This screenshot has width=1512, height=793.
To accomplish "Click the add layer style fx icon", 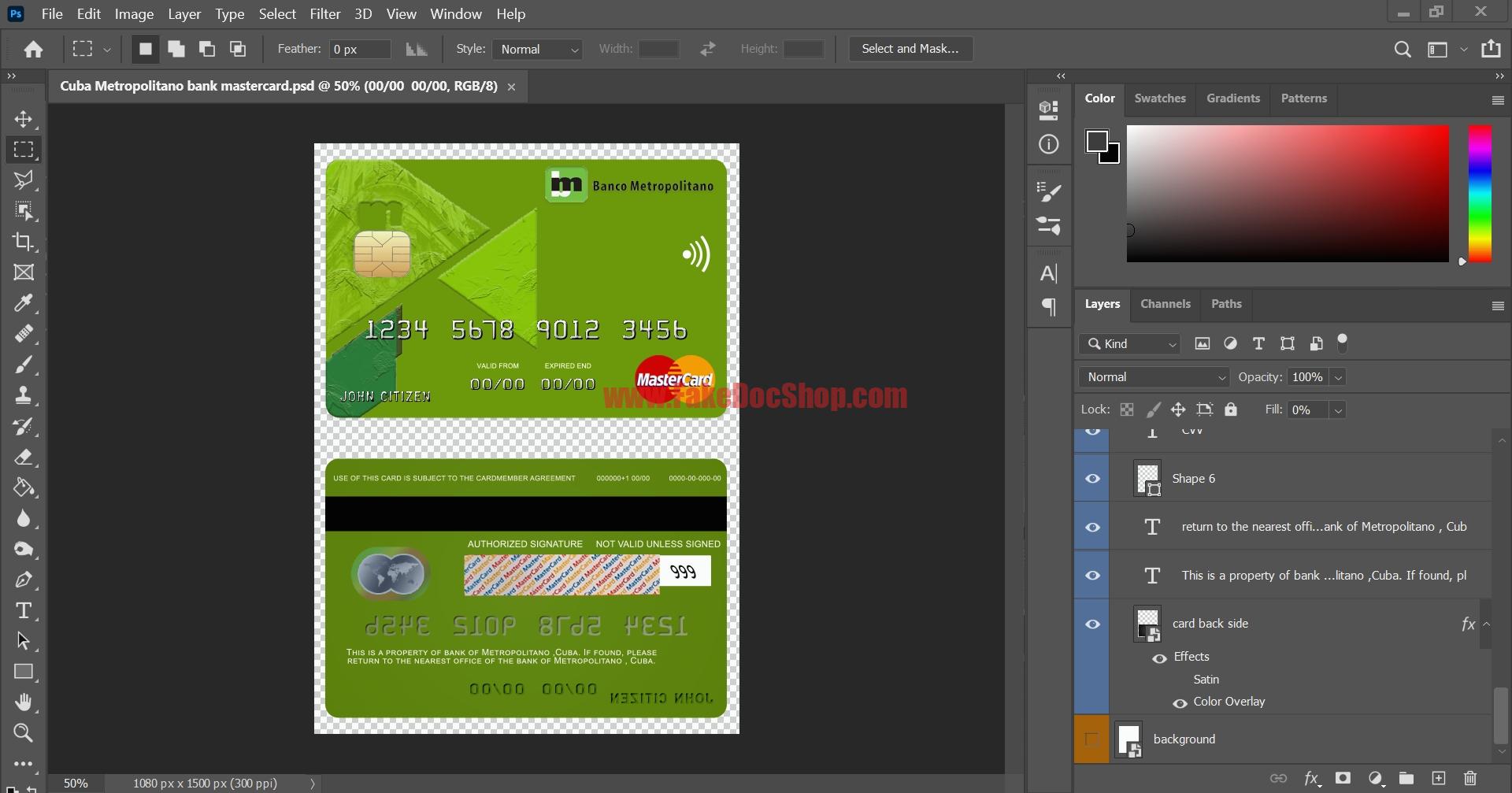I will click(x=1312, y=777).
